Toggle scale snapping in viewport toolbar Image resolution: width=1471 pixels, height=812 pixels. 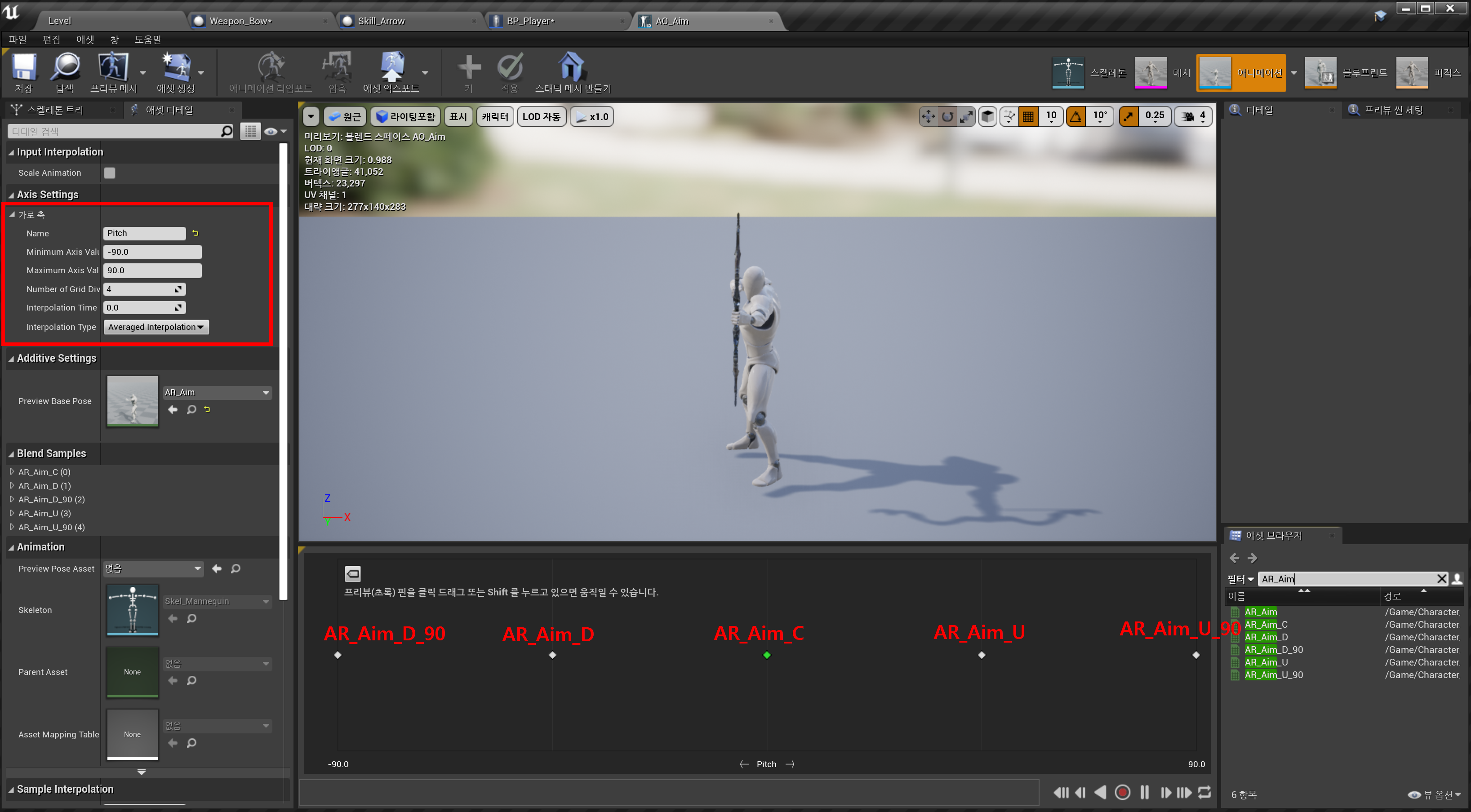click(x=1129, y=116)
